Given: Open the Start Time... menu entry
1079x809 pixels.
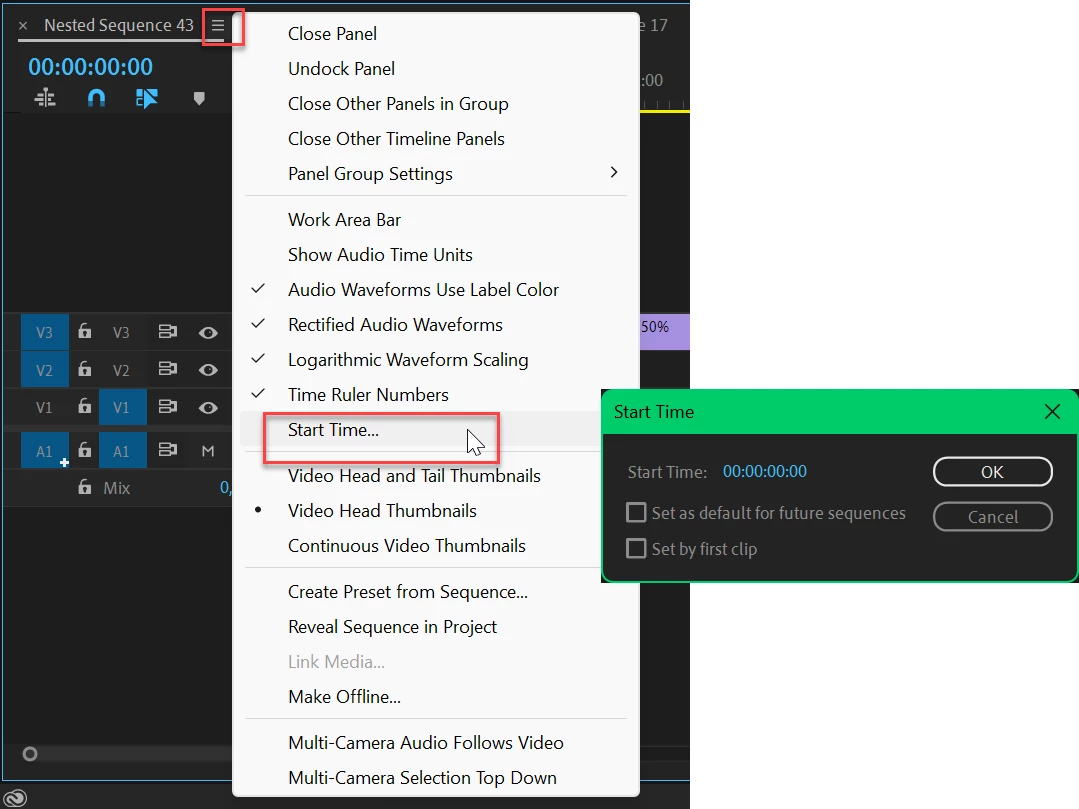Looking at the screenshot, I should pyautogui.click(x=420, y=430).
